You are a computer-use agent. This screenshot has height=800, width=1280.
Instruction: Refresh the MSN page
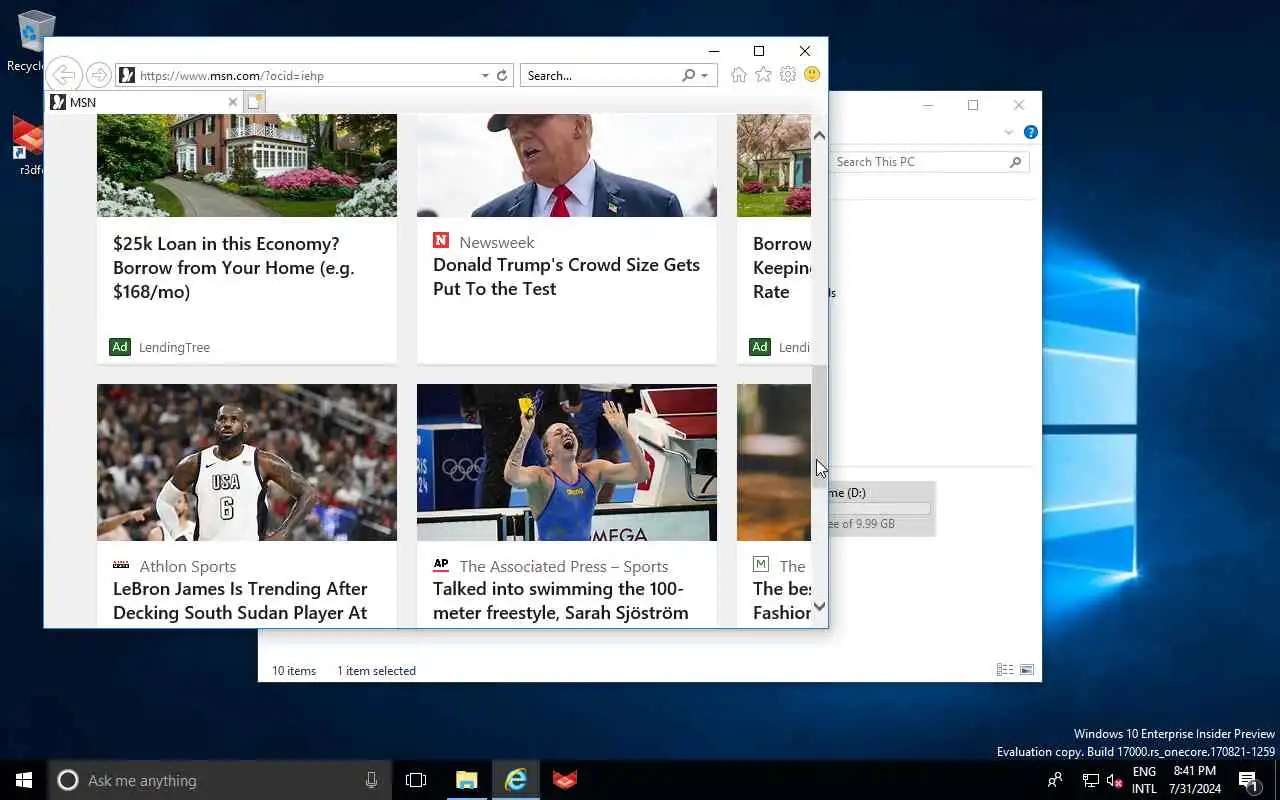(x=502, y=75)
